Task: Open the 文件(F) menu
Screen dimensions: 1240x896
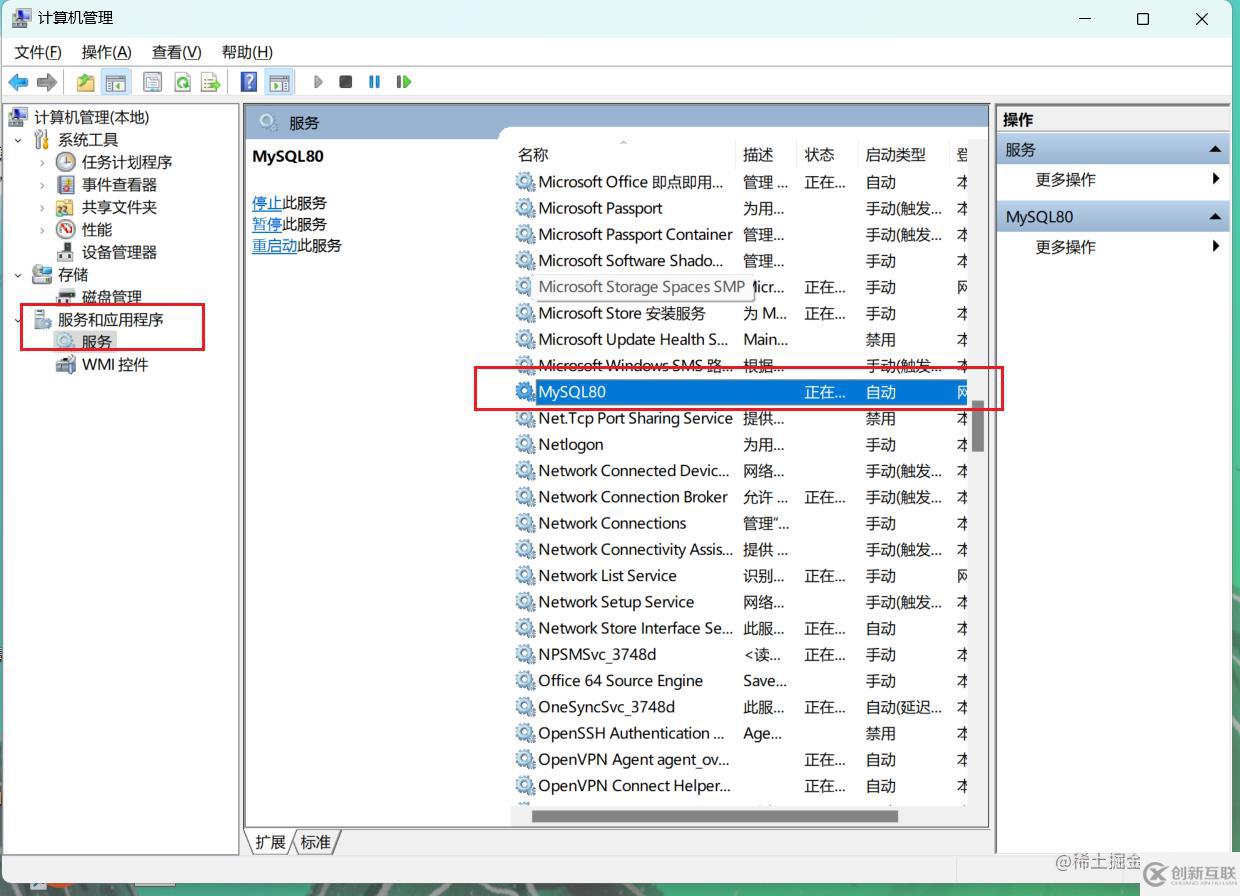Action: (x=38, y=52)
